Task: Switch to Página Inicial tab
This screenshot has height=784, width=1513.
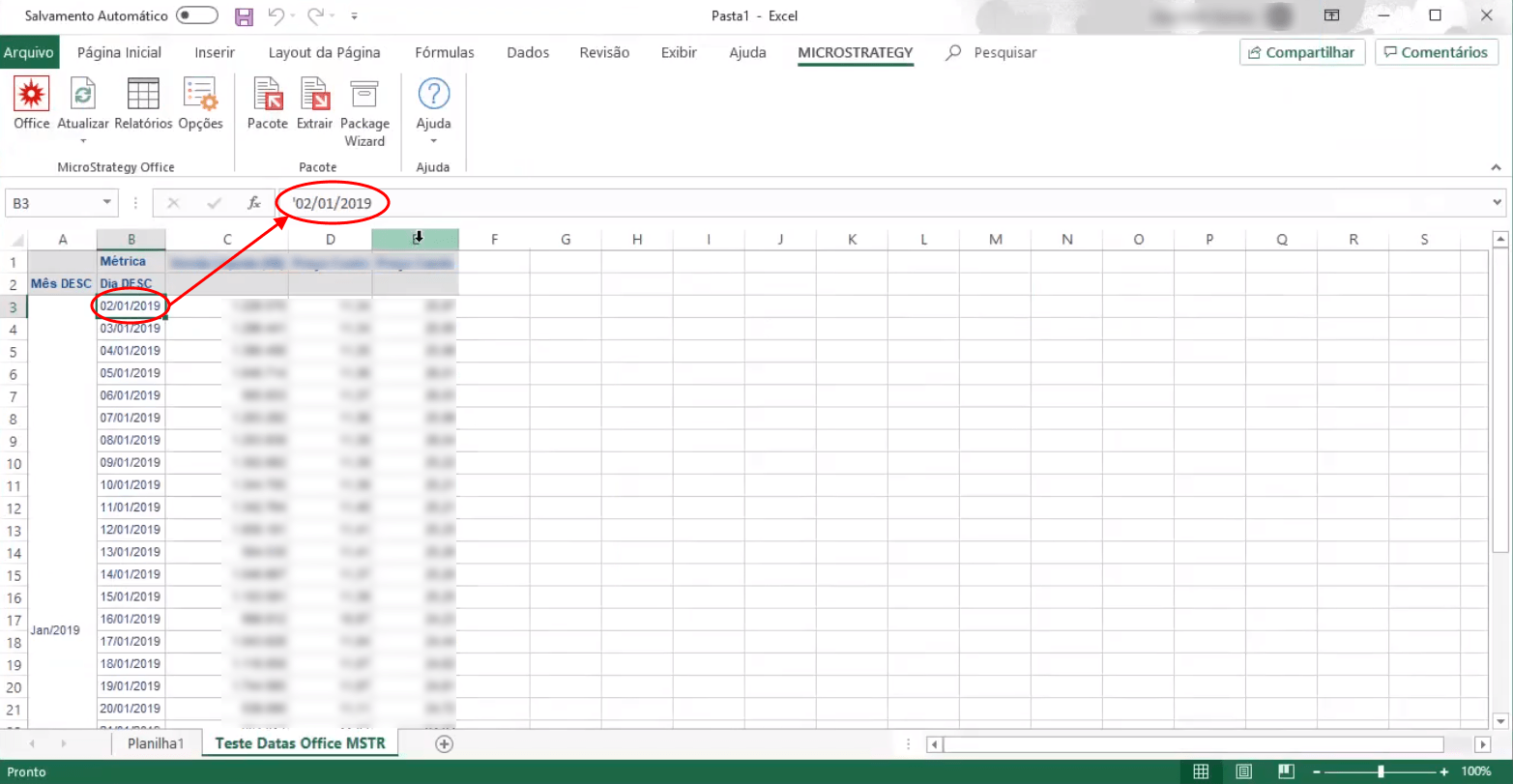Action: 120,52
